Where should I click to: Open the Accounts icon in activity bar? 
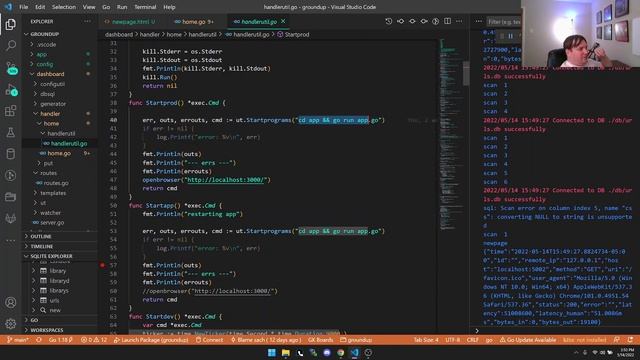pos(11,302)
